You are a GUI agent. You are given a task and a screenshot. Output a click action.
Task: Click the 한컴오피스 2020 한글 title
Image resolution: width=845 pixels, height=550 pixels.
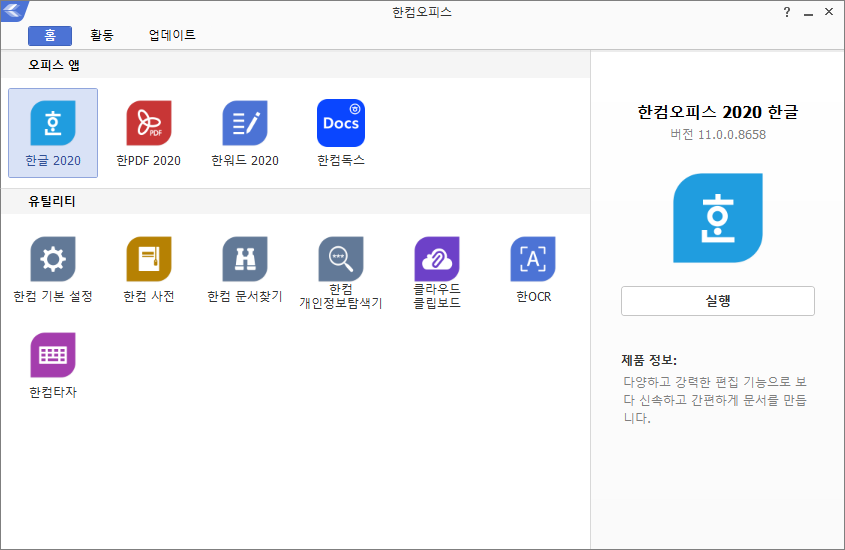tap(718, 112)
